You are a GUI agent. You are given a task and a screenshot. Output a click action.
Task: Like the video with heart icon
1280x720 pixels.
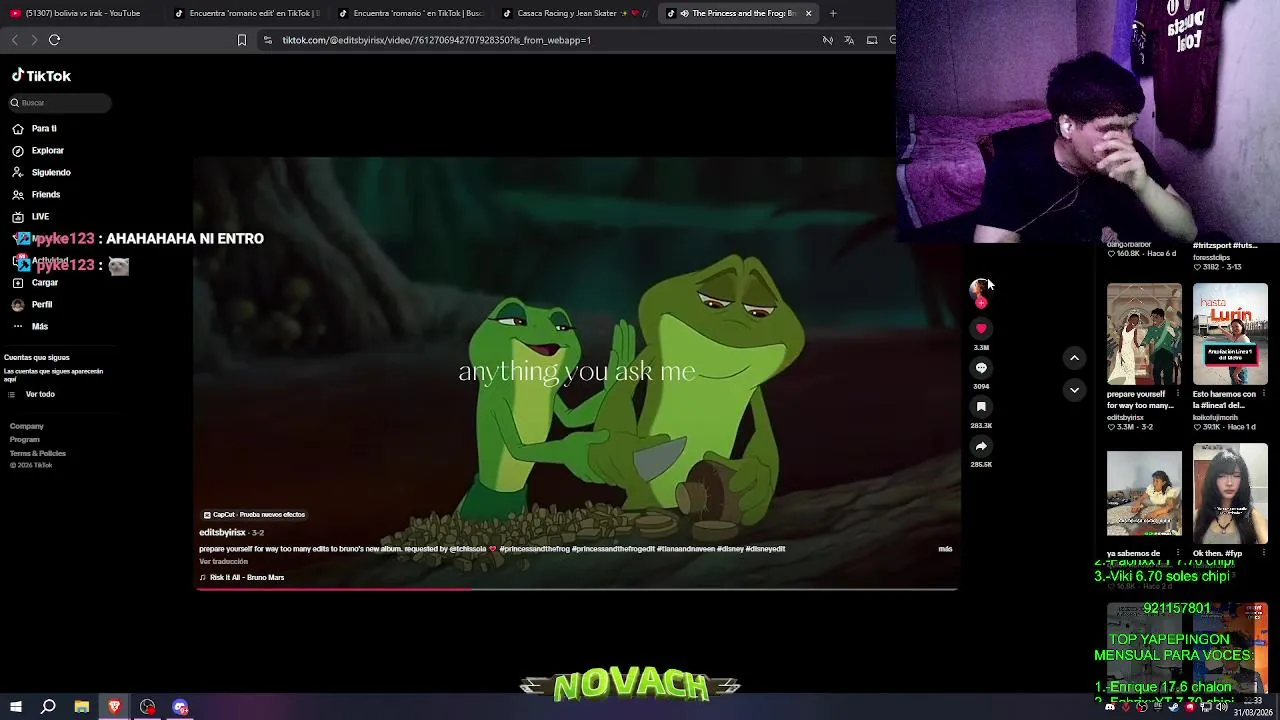pos(981,328)
